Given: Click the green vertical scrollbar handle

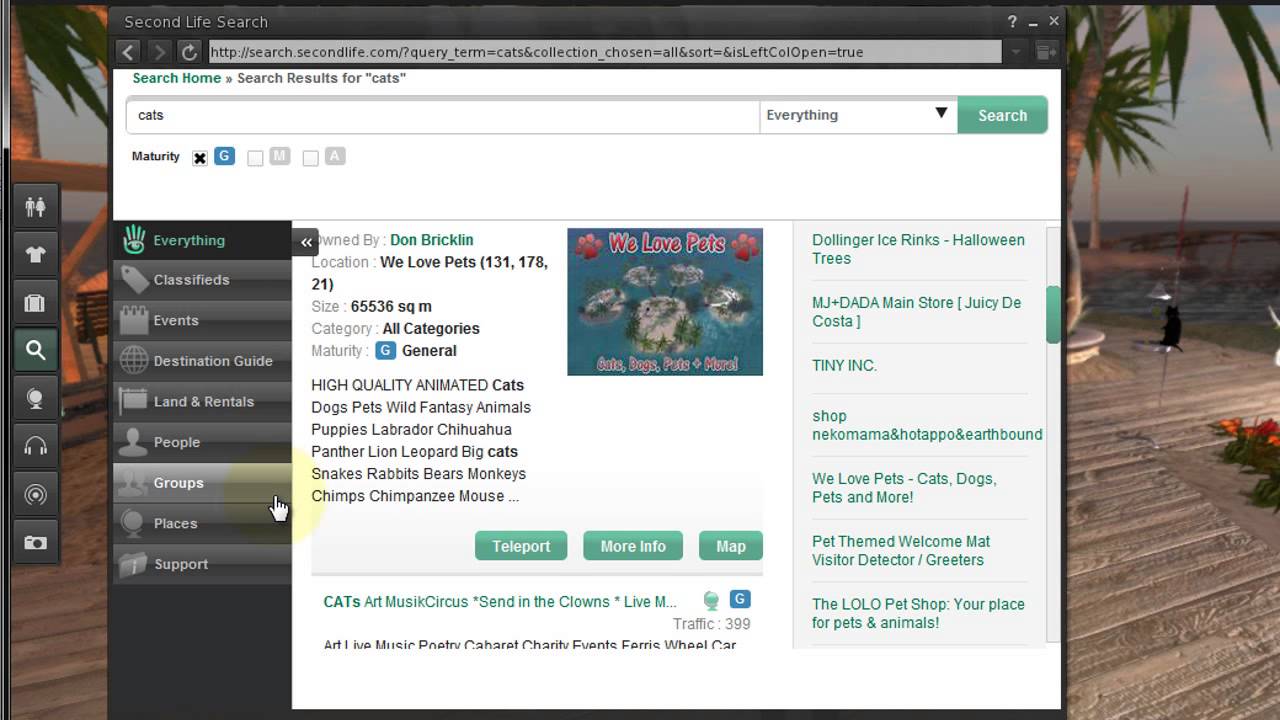Looking at the screenshot, I should click(x=1053, y=314).
